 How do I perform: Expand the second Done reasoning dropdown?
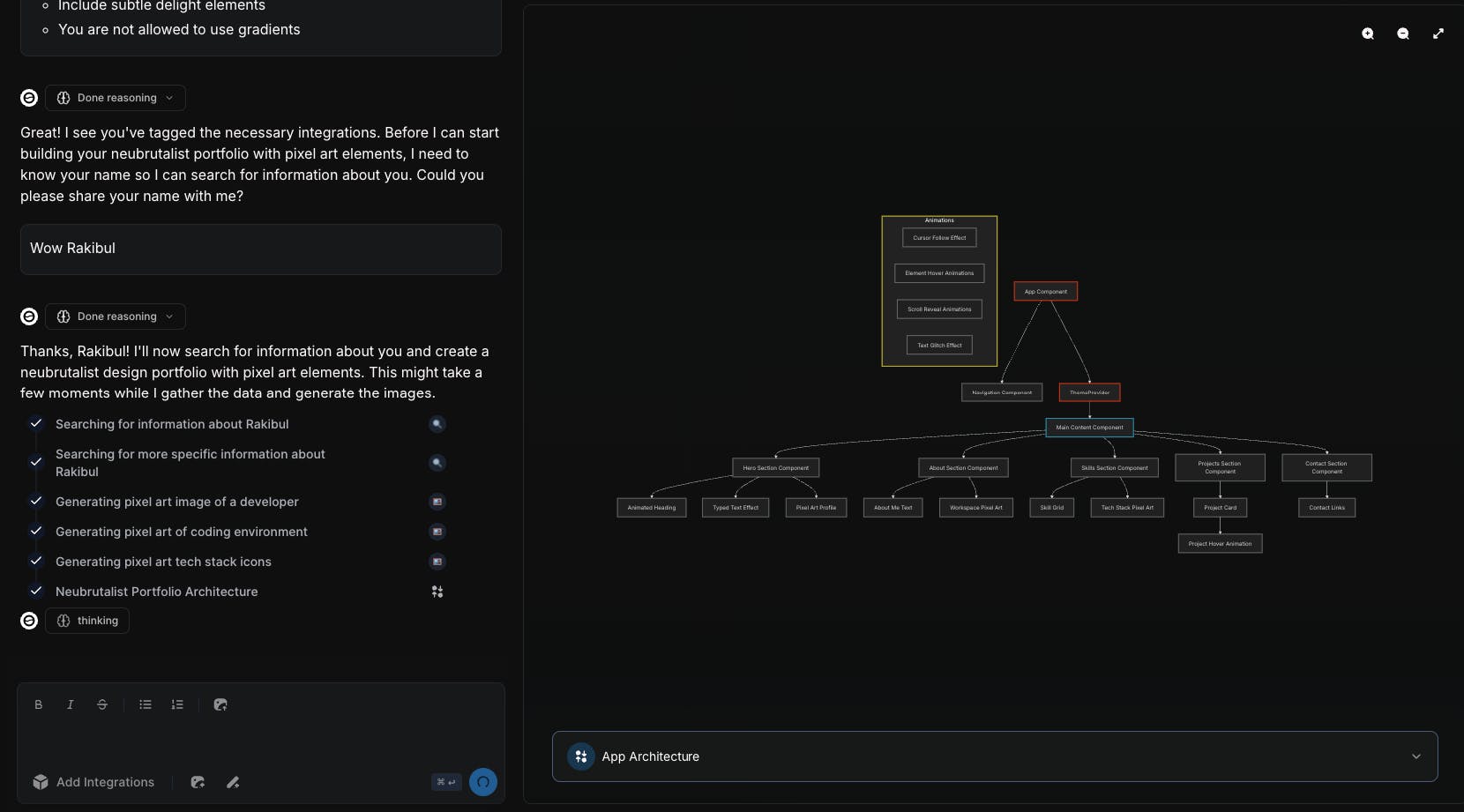pyautogui.click(x=116, y=317)
